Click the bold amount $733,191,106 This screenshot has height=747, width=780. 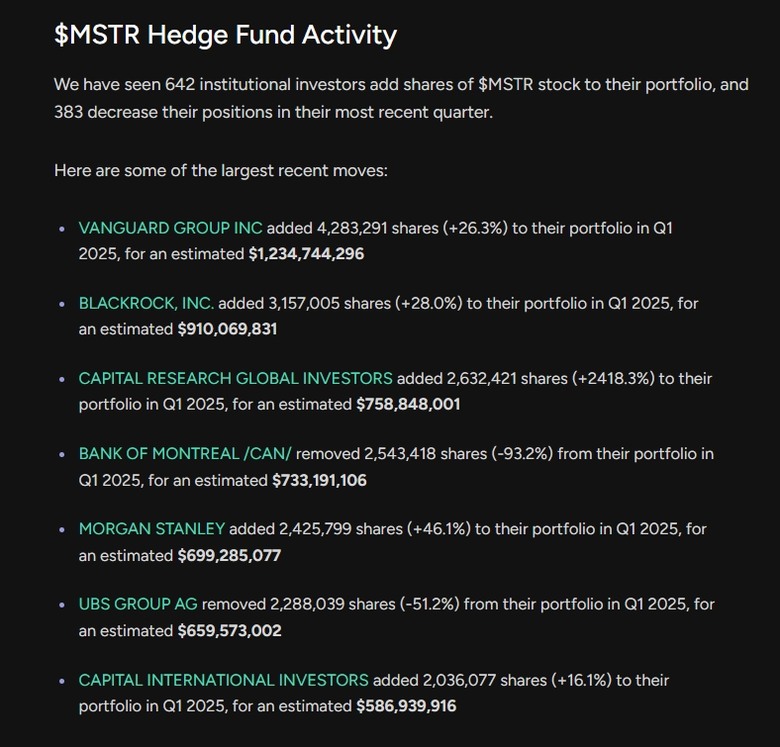tap(319, 480)
